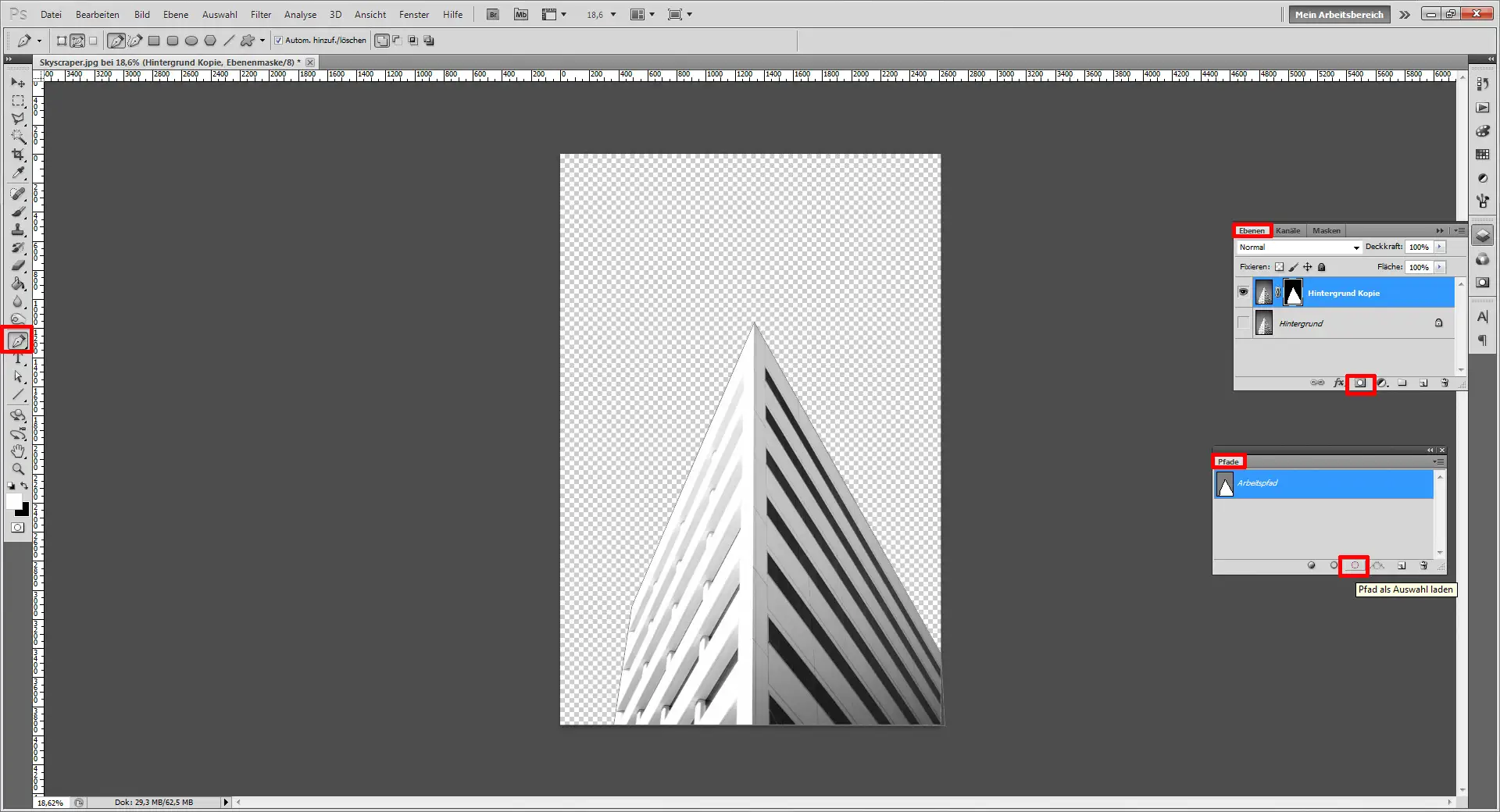Load path as selection in Pfade panel
Viewport: 1500px width, 812px height.
point(1355,565)
